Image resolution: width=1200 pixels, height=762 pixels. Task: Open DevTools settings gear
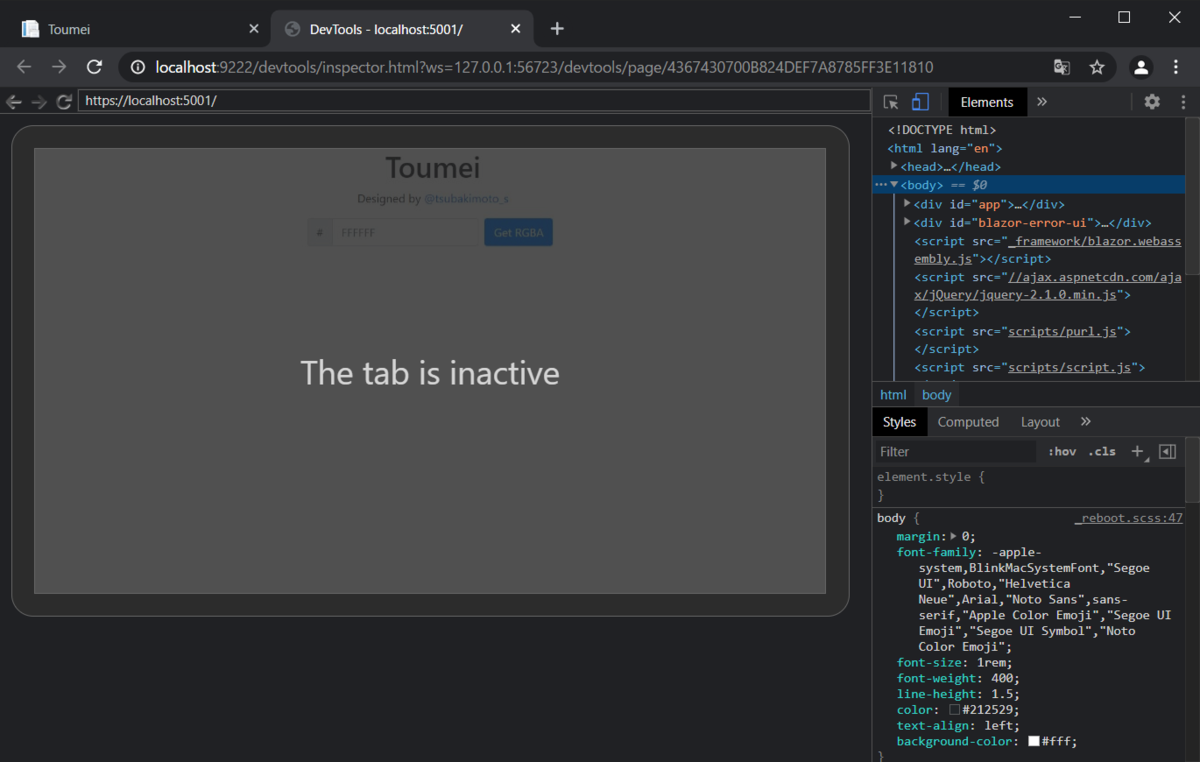(1152, 101)
